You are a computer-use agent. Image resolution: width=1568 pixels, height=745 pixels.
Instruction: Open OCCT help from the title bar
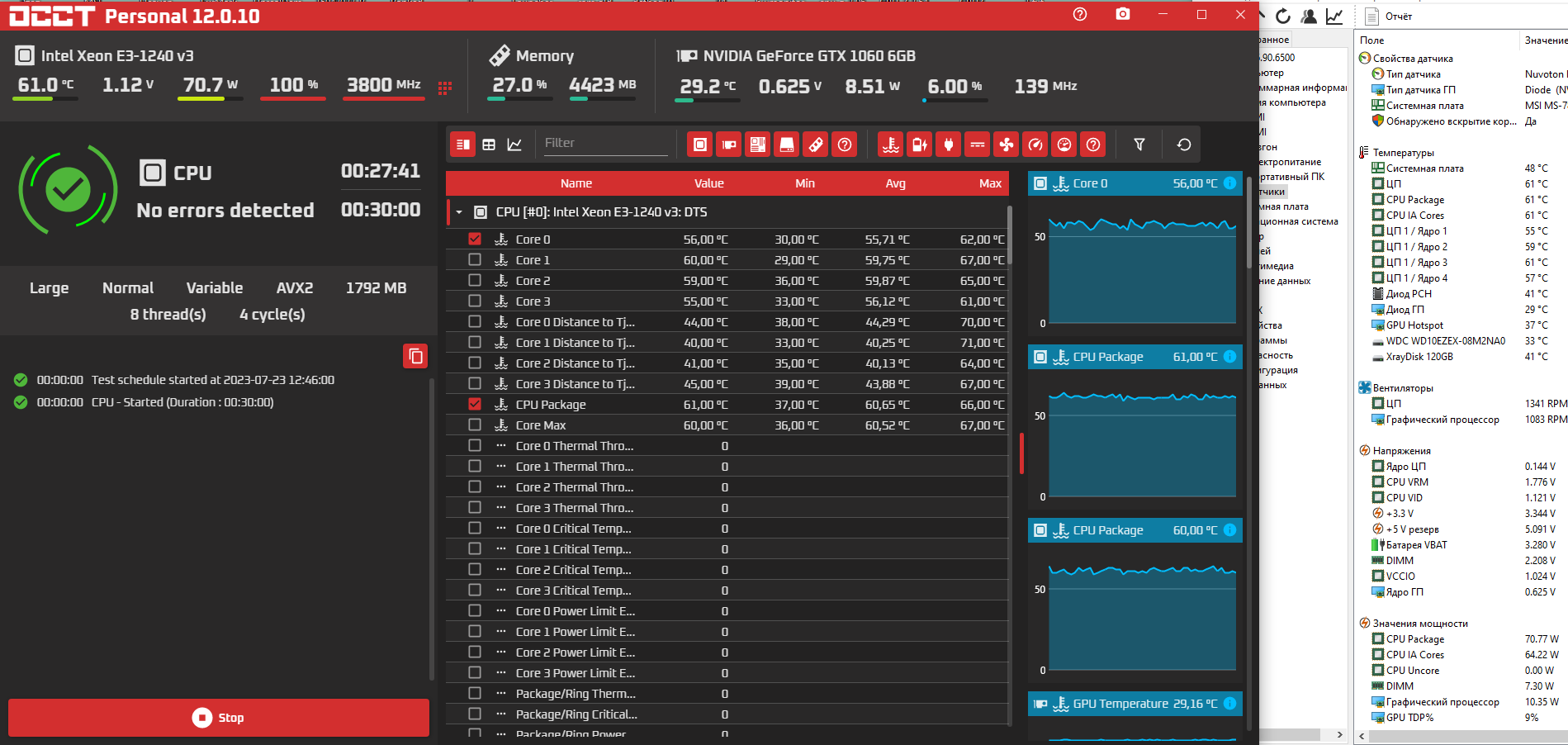1080,14
